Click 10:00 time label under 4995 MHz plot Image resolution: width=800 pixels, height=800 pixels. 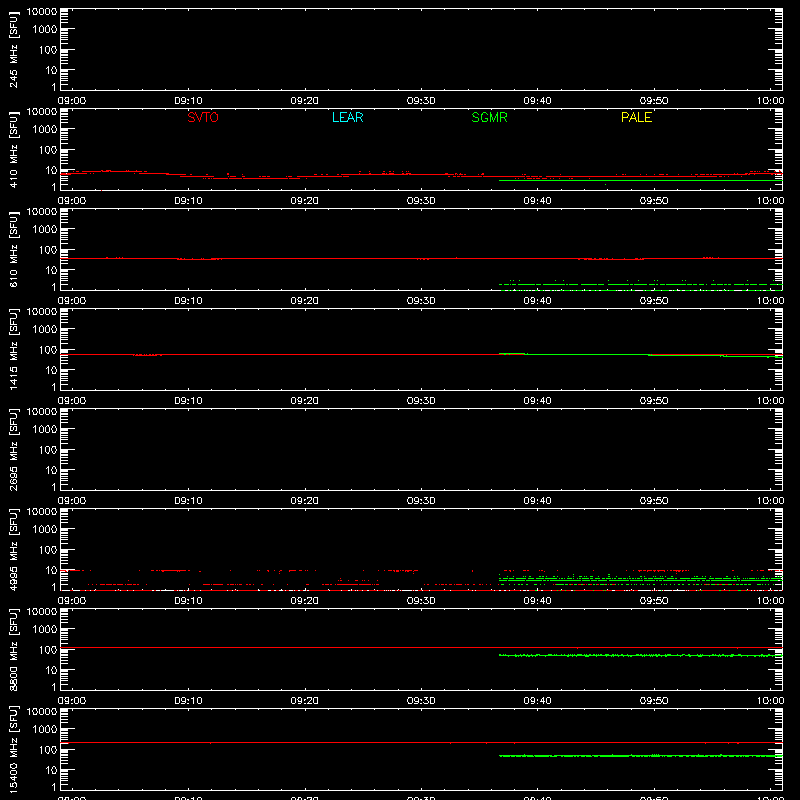(x=770, y=601)
